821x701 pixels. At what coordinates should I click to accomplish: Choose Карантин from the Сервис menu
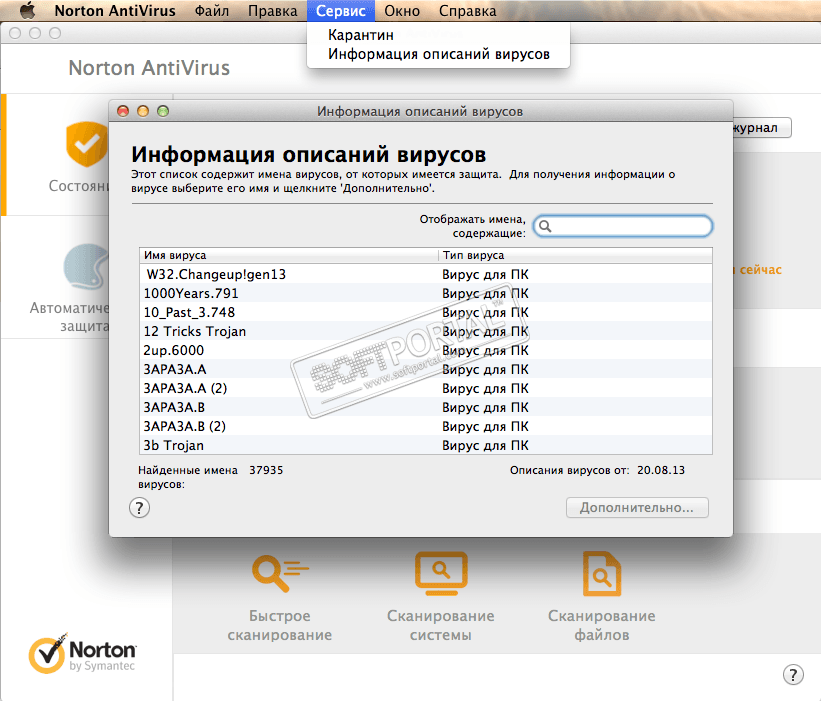(x=361, y=35)
